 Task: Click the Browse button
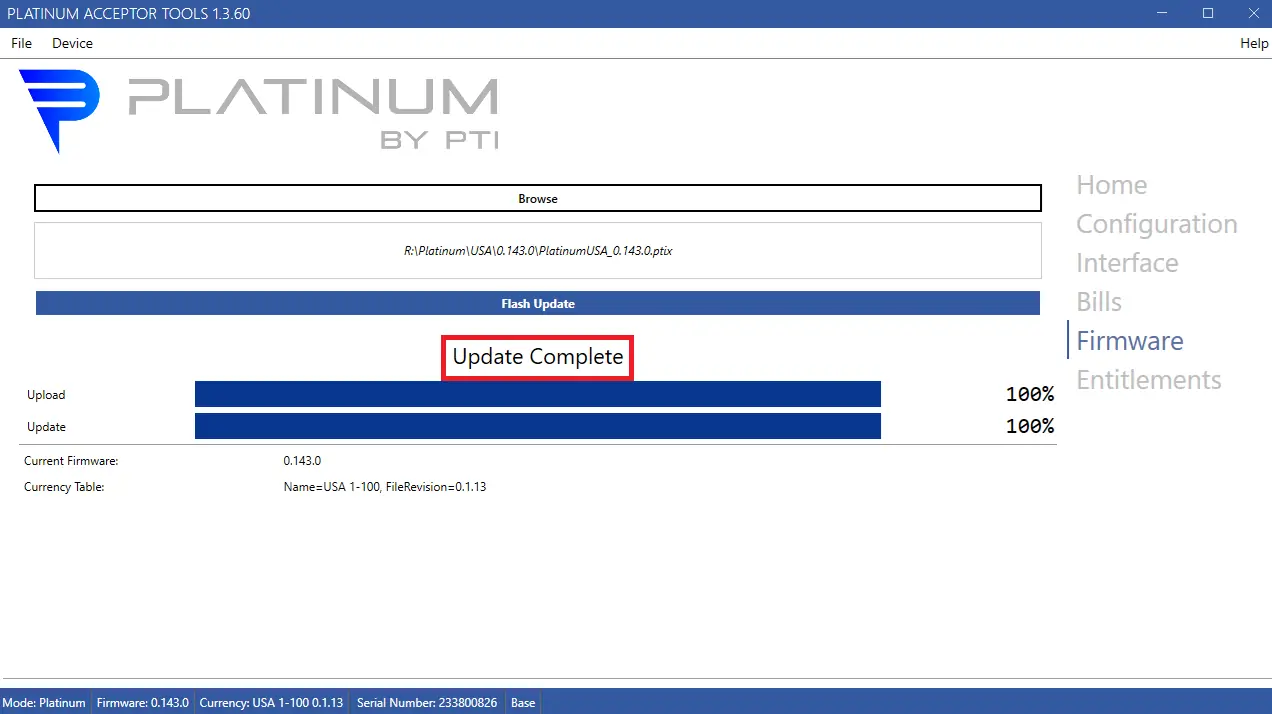point(538,199)
